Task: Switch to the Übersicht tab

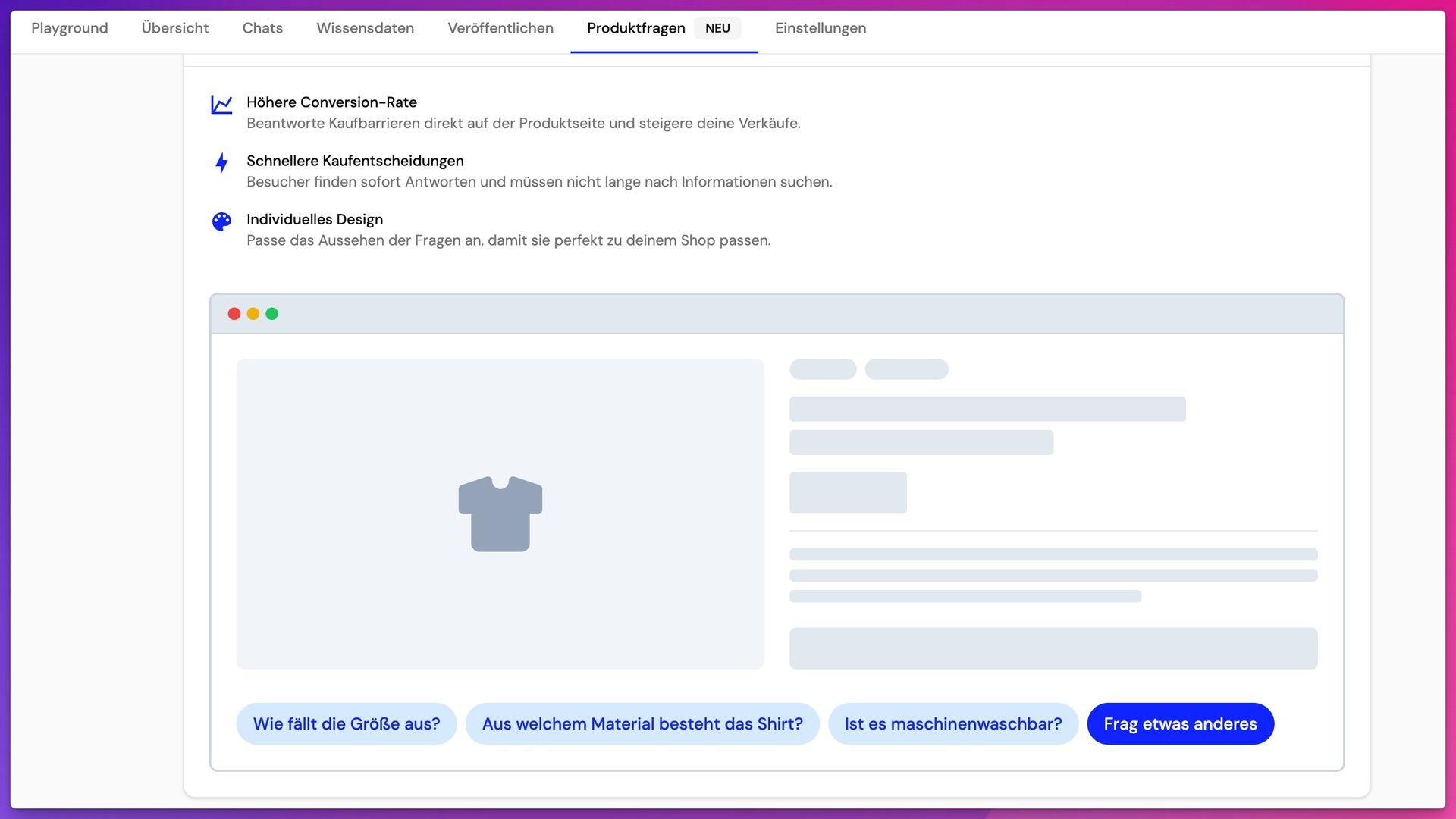Action: click(175, 28)
